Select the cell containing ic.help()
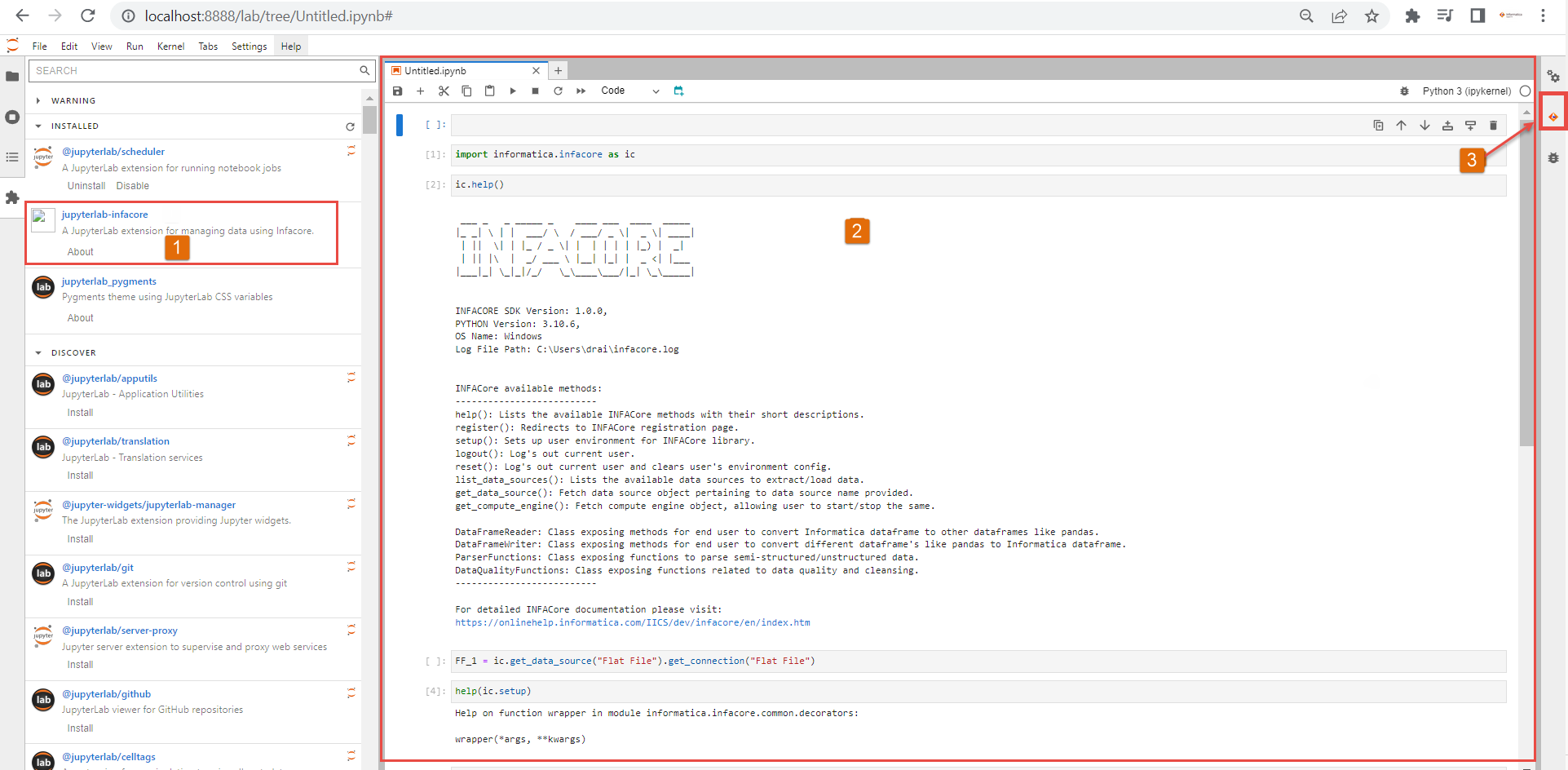 (x=978, y=185)
